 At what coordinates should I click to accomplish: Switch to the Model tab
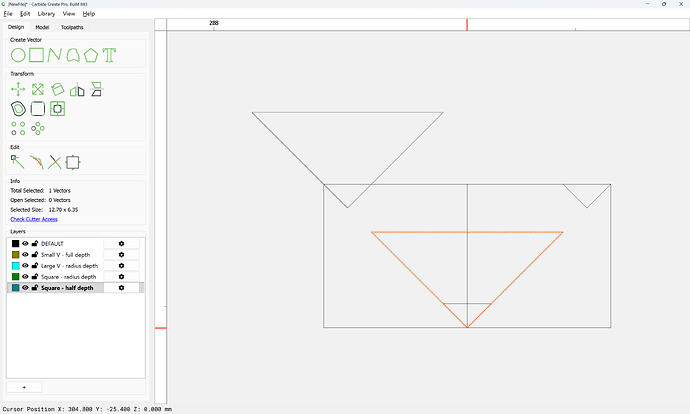click(42, 27)
